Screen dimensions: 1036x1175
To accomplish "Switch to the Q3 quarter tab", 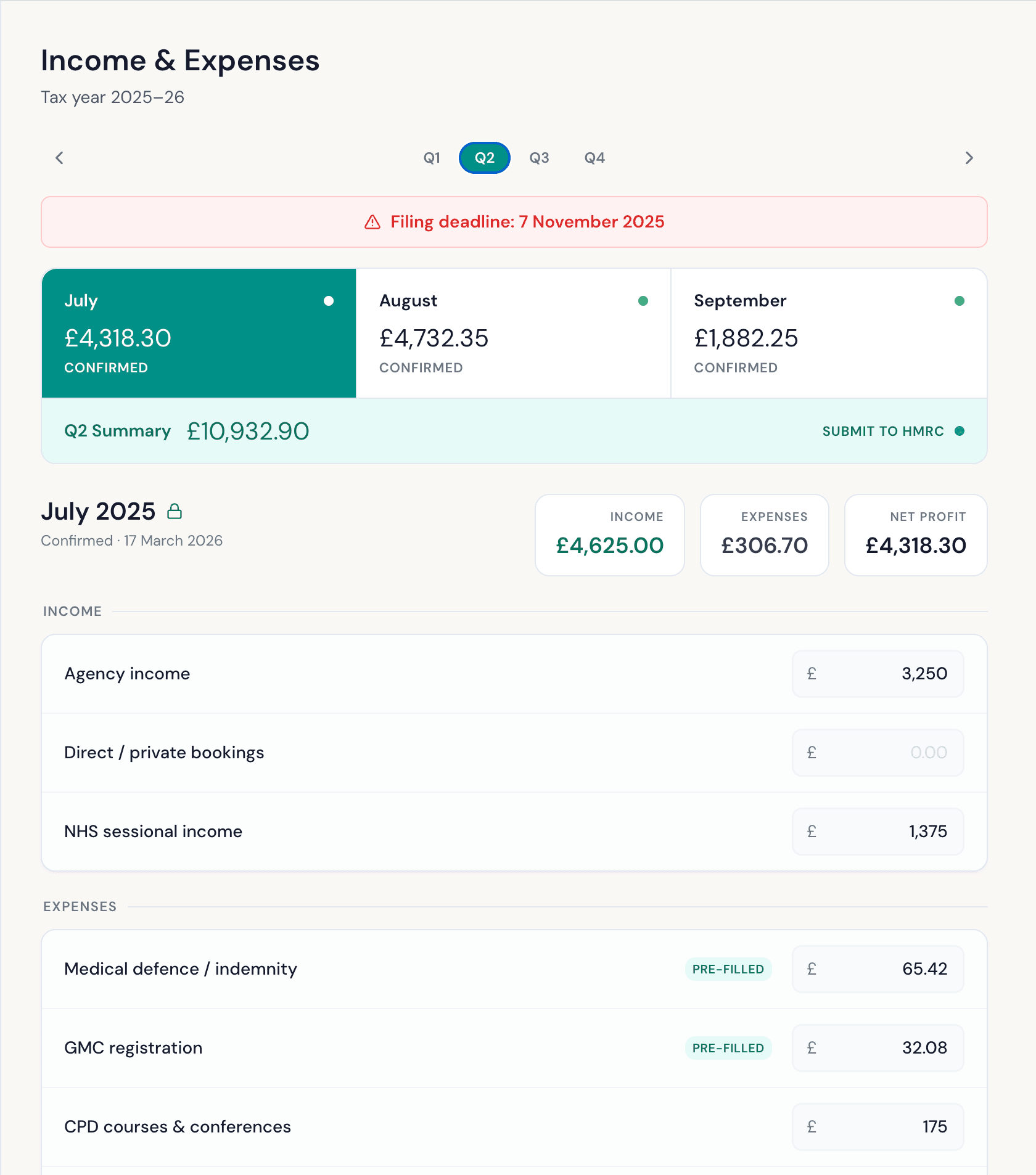I will (539, 158).
